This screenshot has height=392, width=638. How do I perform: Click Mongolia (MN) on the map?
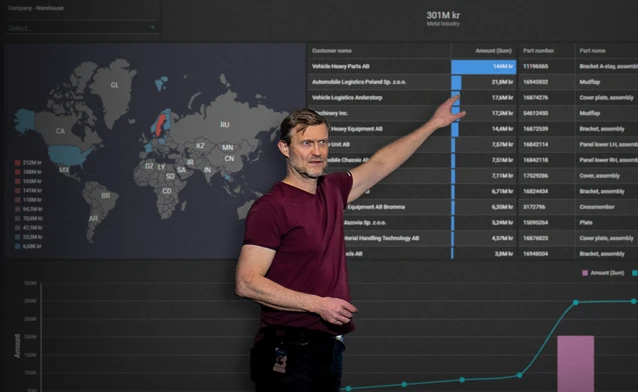227,147
